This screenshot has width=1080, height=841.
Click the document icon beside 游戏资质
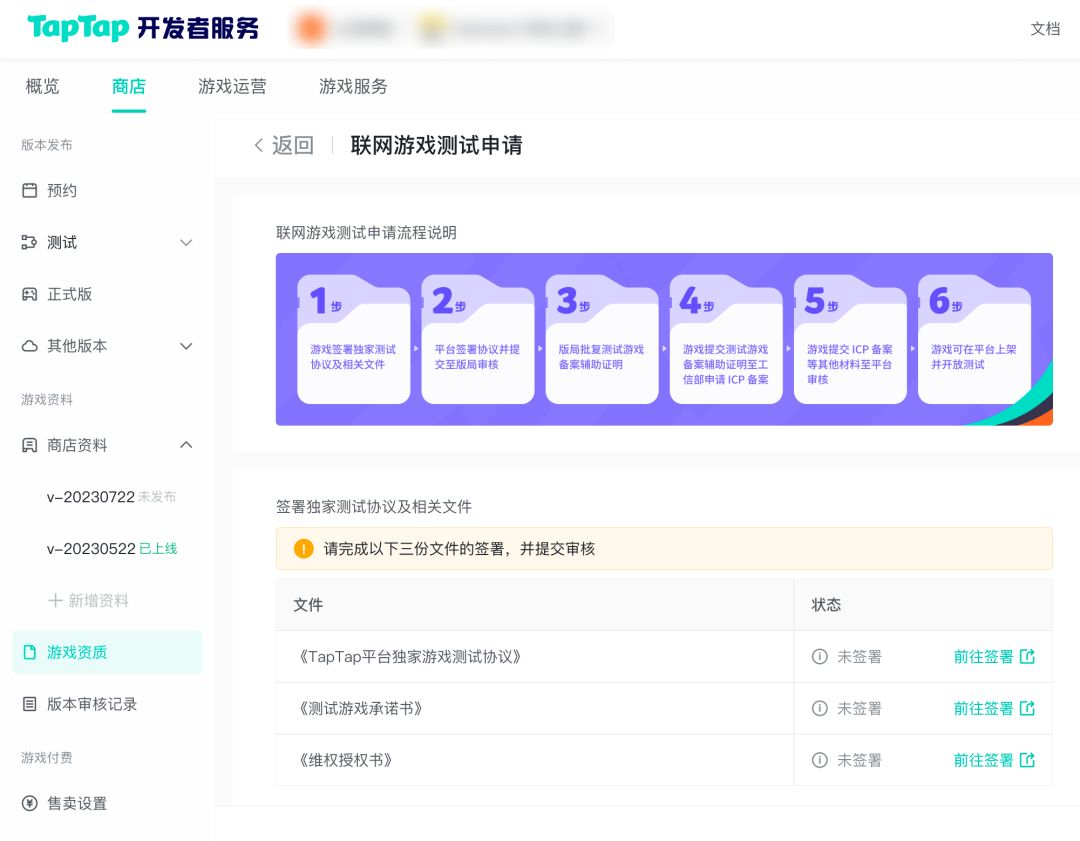29,652
